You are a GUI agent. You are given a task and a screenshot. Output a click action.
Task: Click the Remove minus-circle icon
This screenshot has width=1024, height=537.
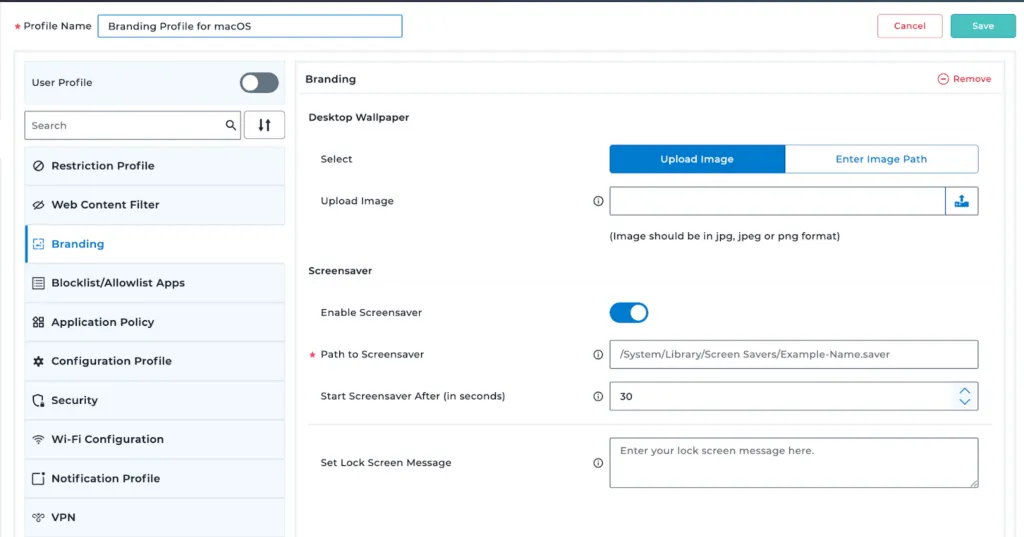943,79
